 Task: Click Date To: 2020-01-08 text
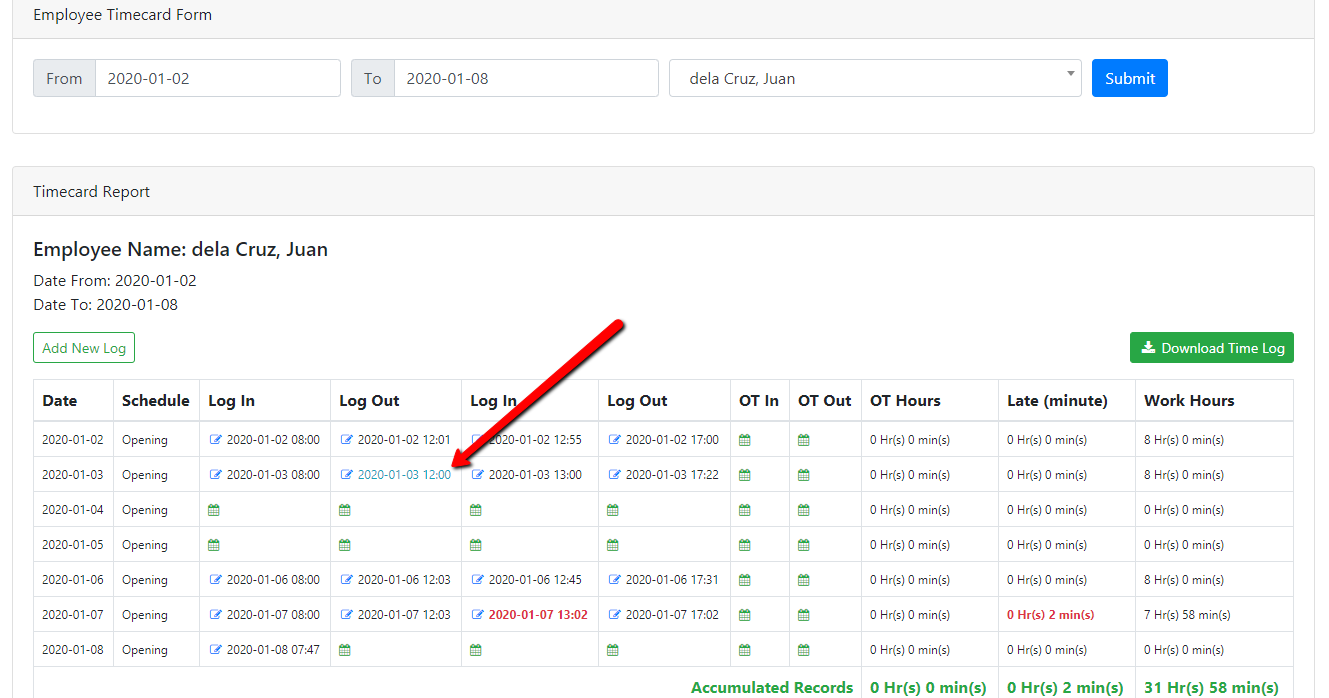[106, 305]
